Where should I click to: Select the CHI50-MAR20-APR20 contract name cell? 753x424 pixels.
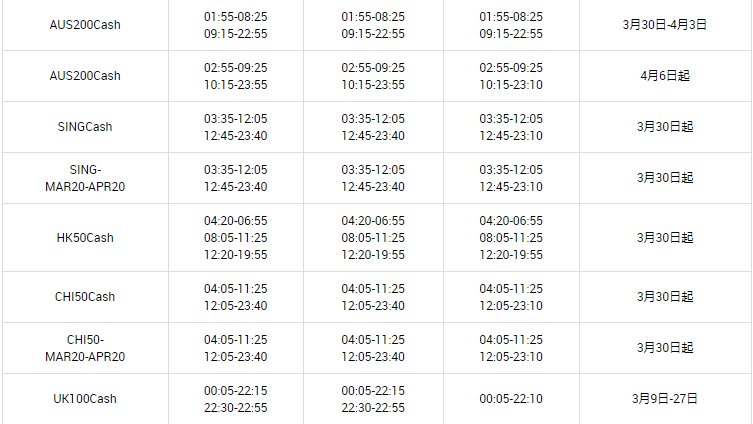pyautogui.click(x=85, y=348)
